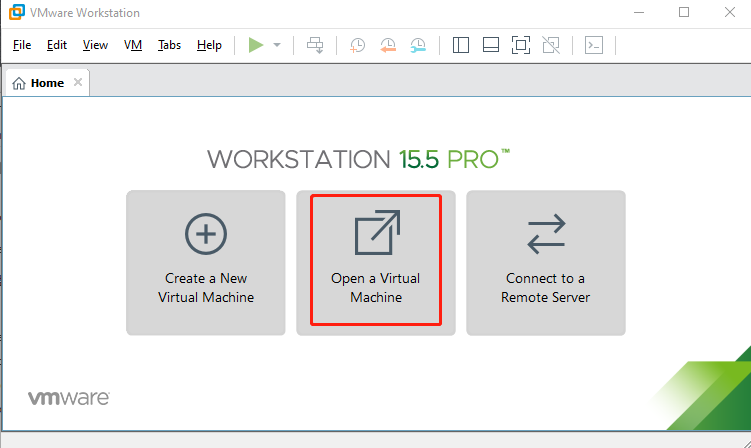751x448 pixels.
Task: Open the View menu
Action: pyautogui.click(x=95, y=45)
